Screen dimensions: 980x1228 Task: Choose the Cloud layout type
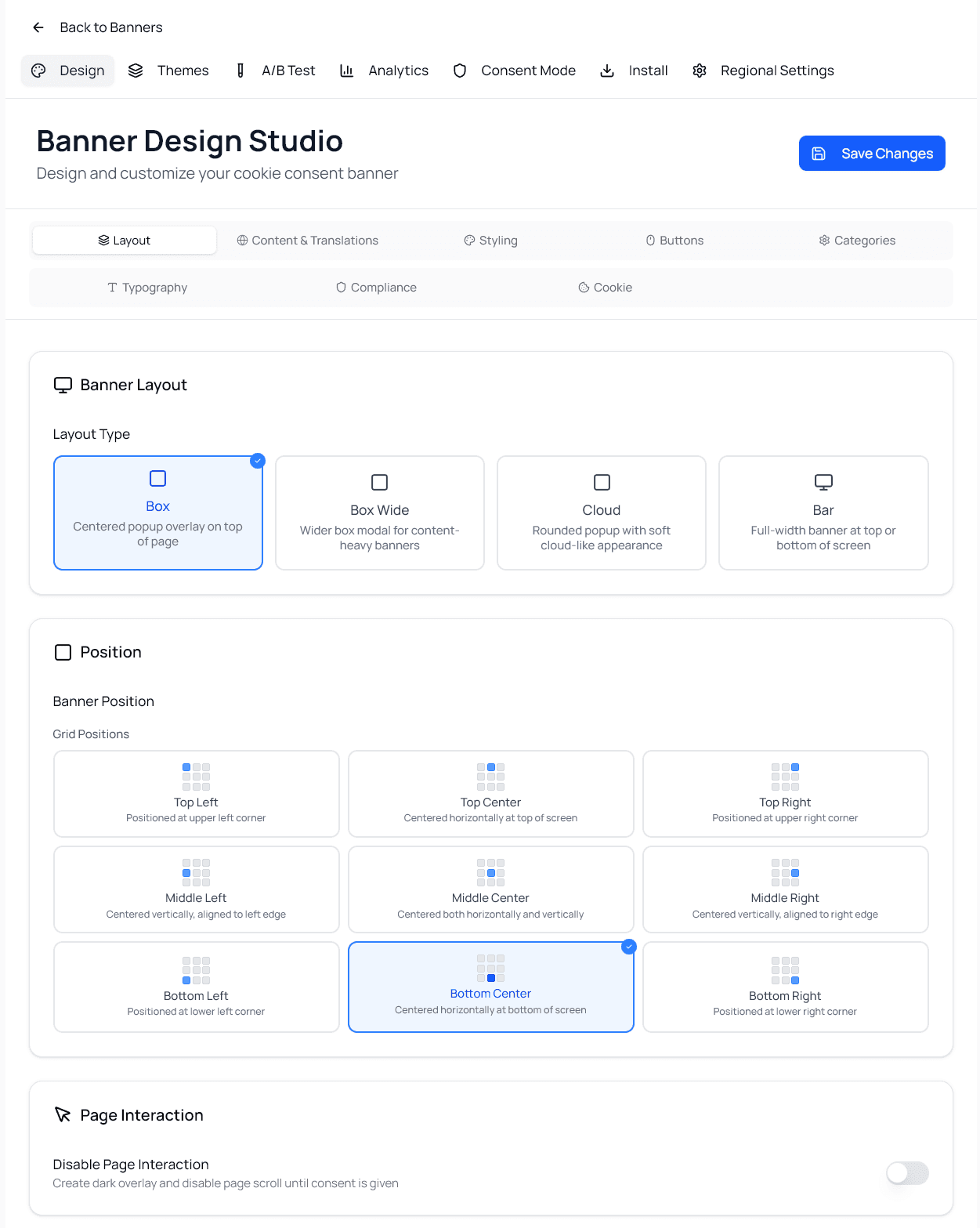point(602,513)
